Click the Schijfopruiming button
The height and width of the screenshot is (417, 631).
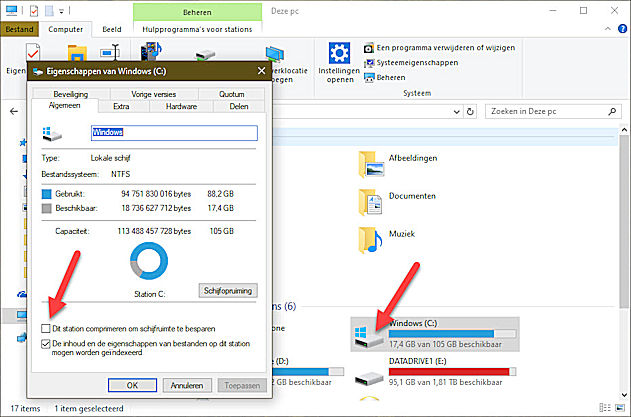point(229,291)
